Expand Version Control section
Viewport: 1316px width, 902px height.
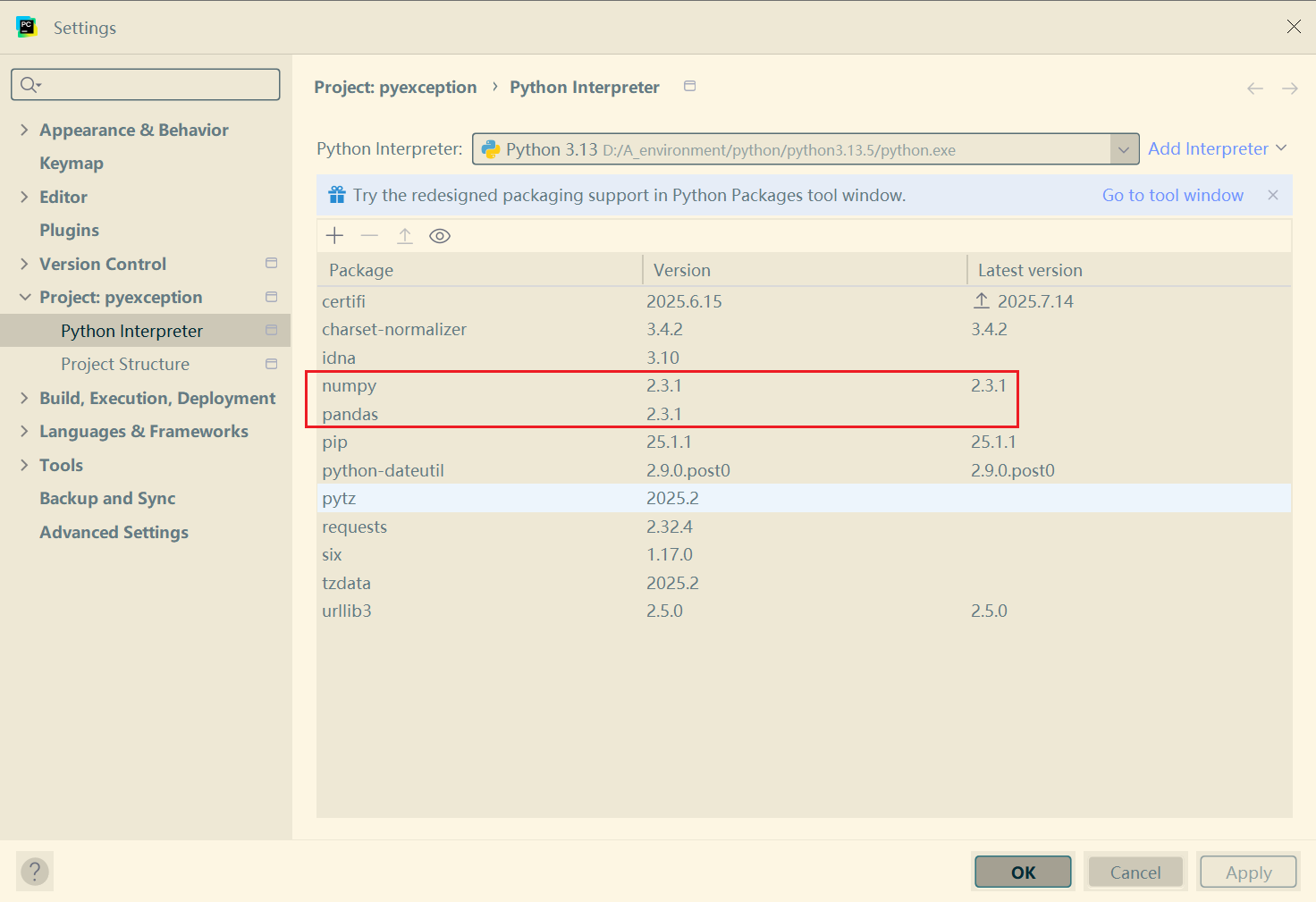point(24,264)
